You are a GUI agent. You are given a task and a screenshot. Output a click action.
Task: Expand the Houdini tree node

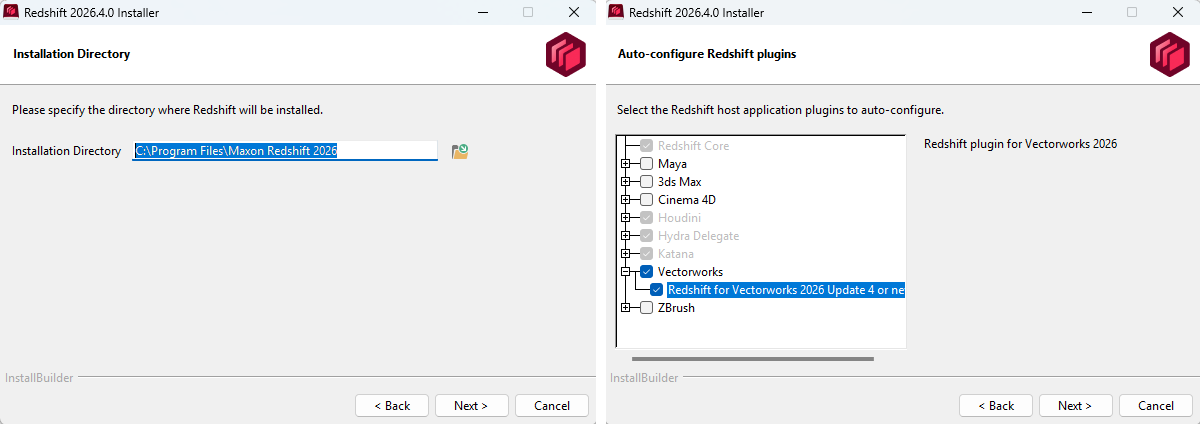coord(626,218)
